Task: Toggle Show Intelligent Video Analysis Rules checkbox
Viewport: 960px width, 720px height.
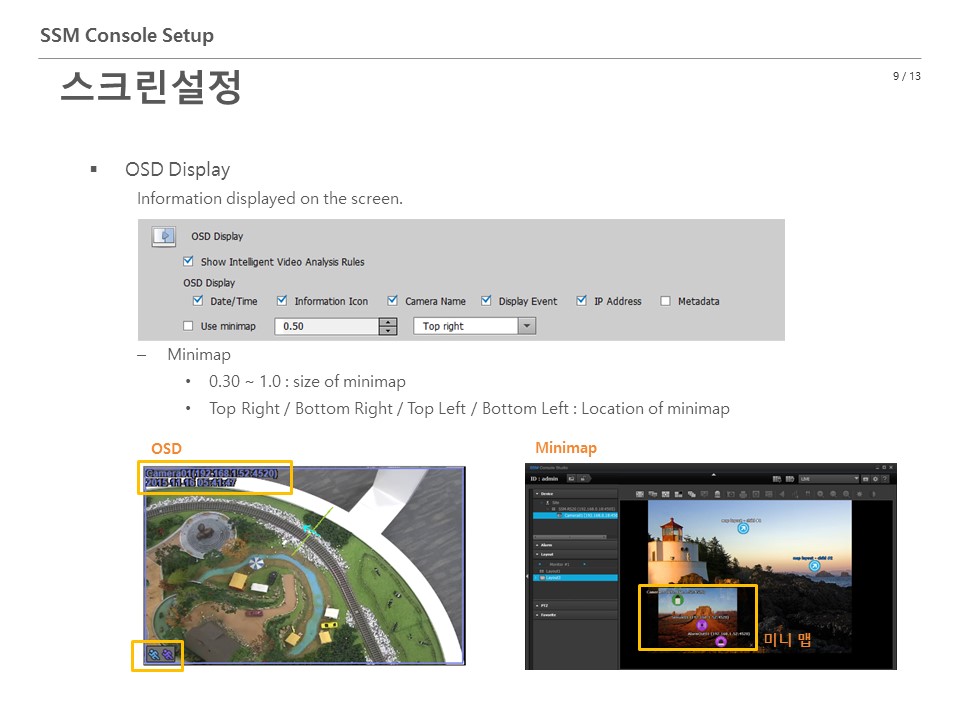Action: 189,261
